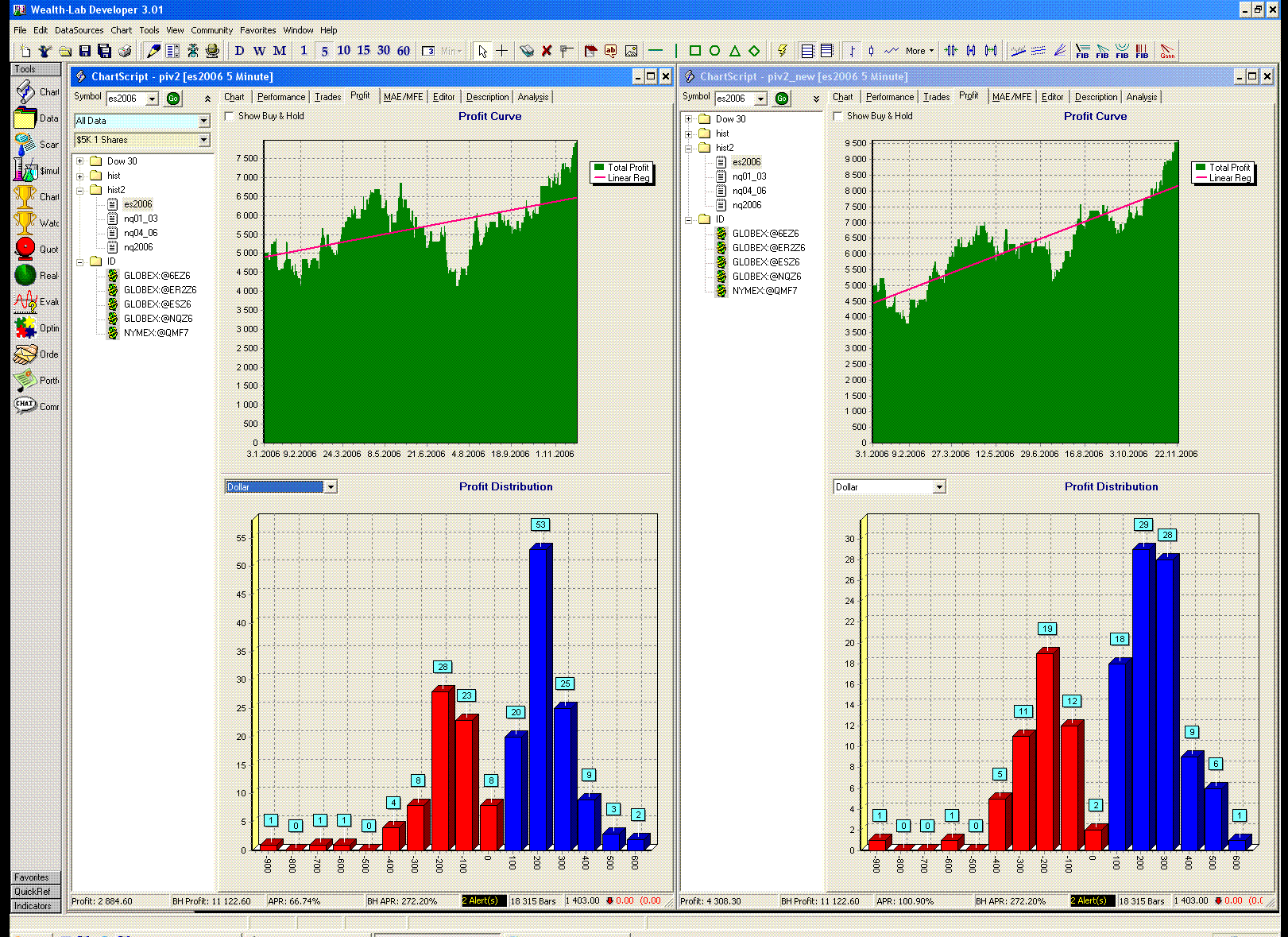Expand the Dow 30 folder in left tree
The width and height of the screenshot is (1288, 937).
click(80, 161)
